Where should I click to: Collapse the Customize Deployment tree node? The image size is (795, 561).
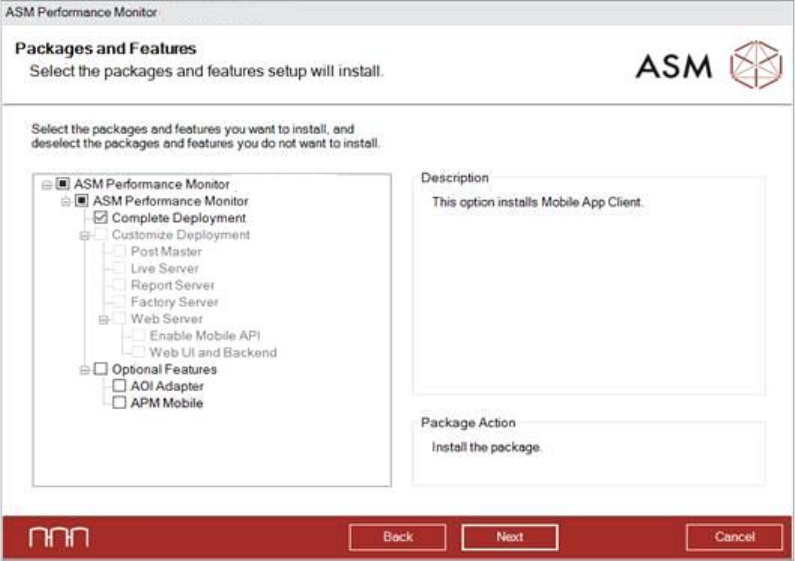84,235
